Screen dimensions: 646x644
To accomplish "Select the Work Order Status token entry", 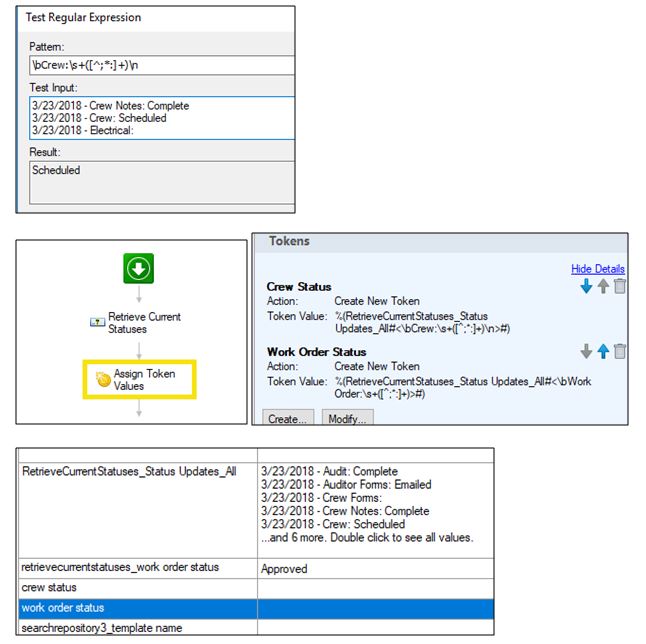I will pyautogui.click(x=316, y=351).
